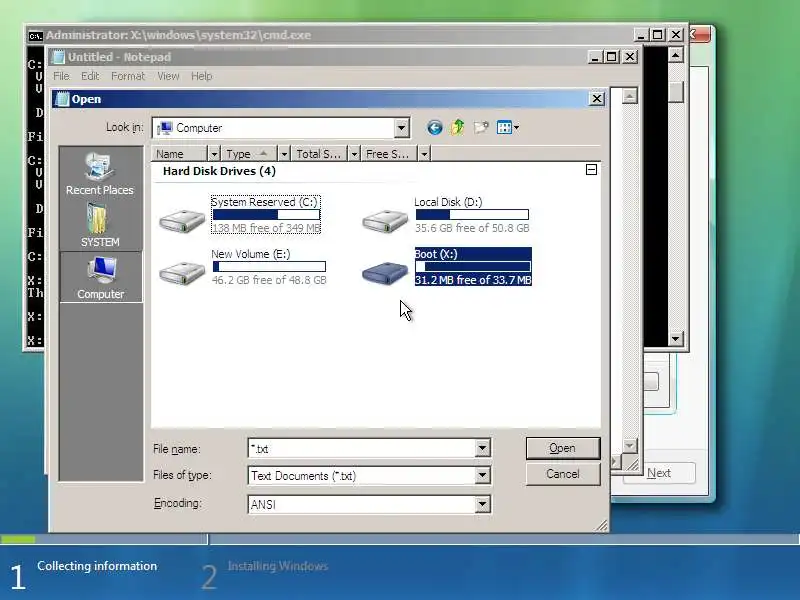The height and width of the screenshot is (600, 800).
Task: Click the Open button in dialog
Action: click(563, 448)
